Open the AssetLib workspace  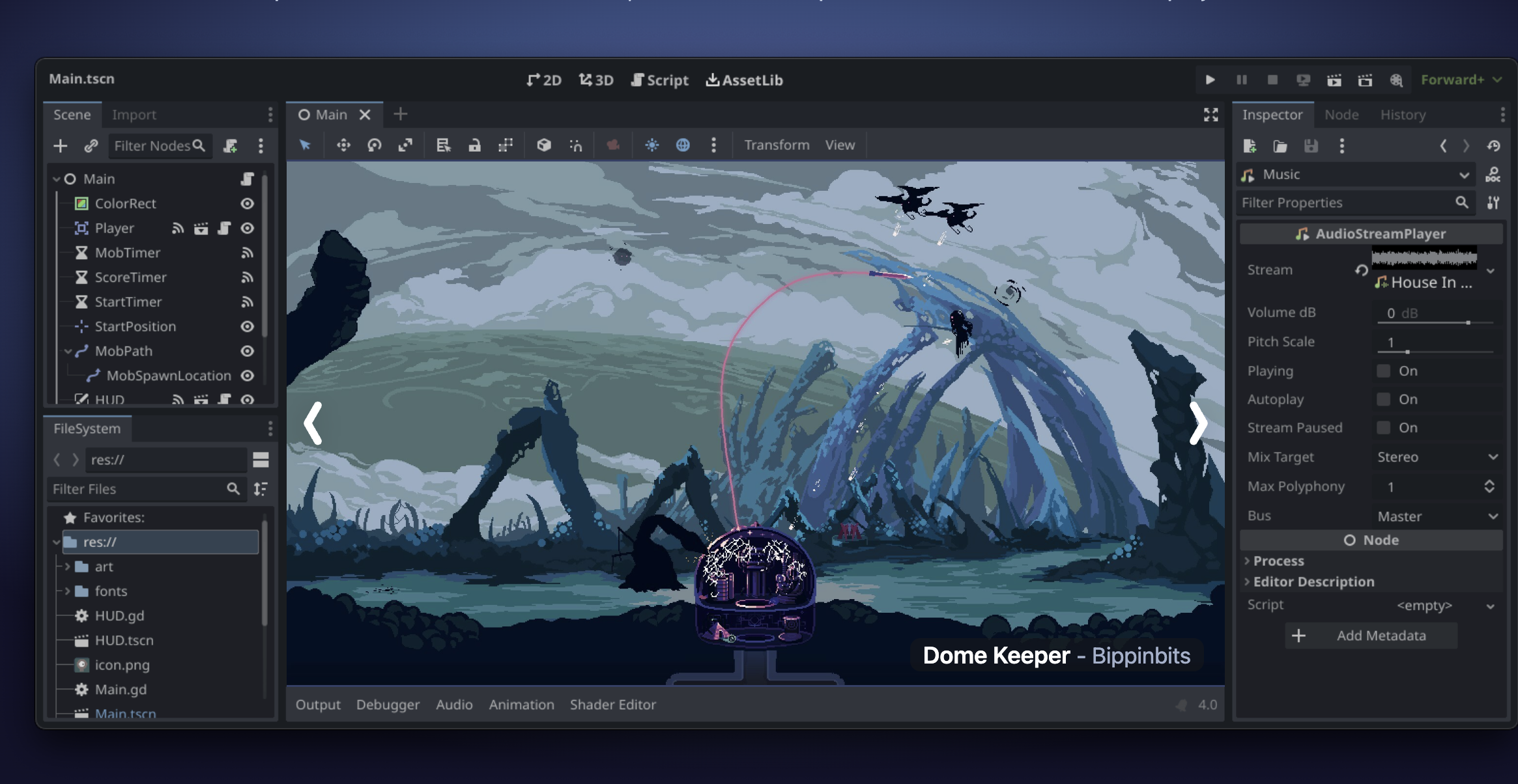tap(744, 80)
